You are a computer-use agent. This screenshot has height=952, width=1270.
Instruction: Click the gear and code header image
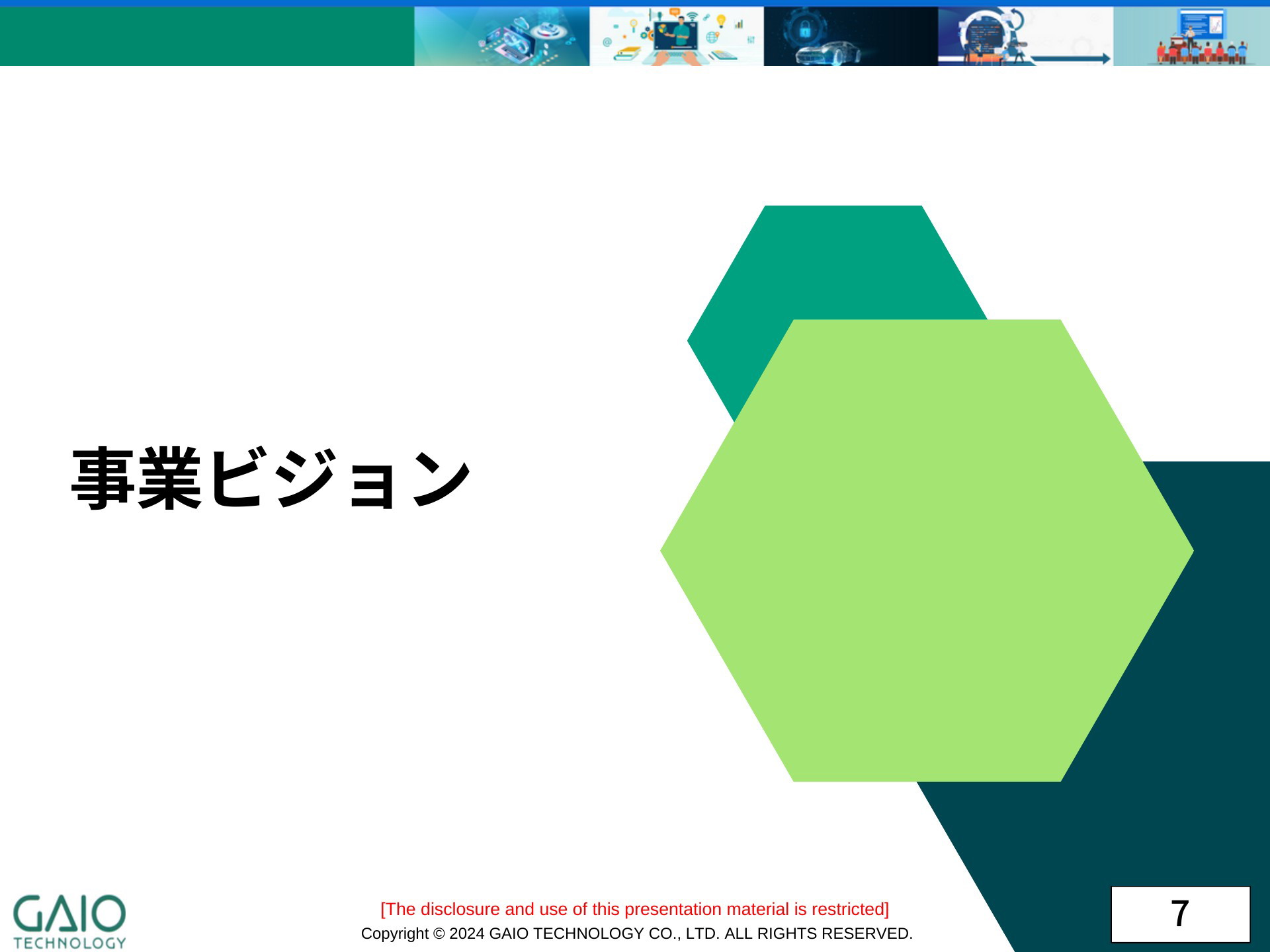pos(1025,36)
